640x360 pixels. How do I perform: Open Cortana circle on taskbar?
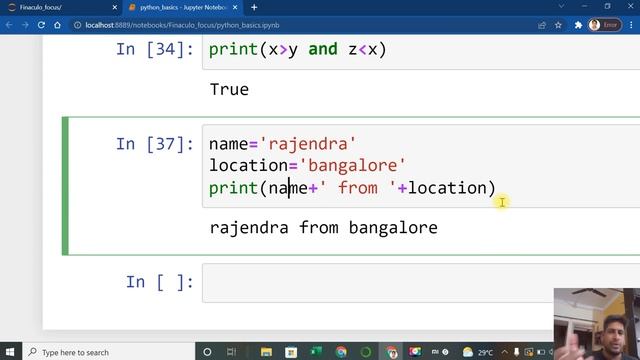click(x=207, y=352)
